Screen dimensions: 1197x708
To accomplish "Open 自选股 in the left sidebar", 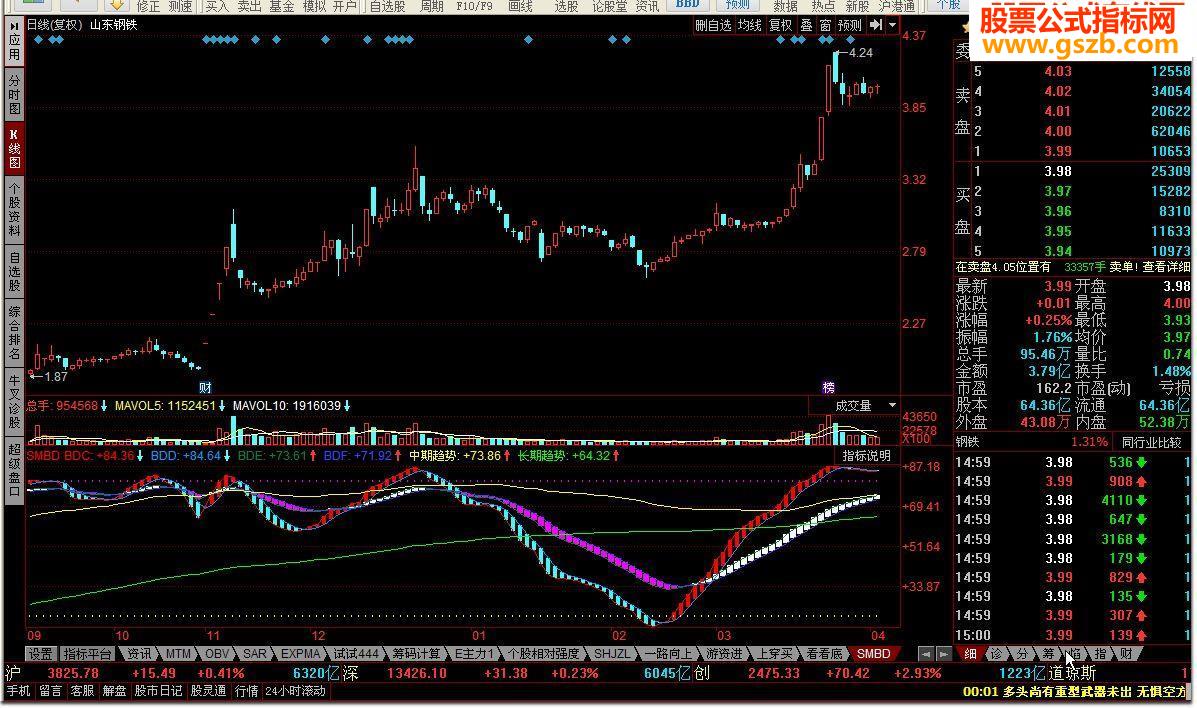I will (14, 273).
